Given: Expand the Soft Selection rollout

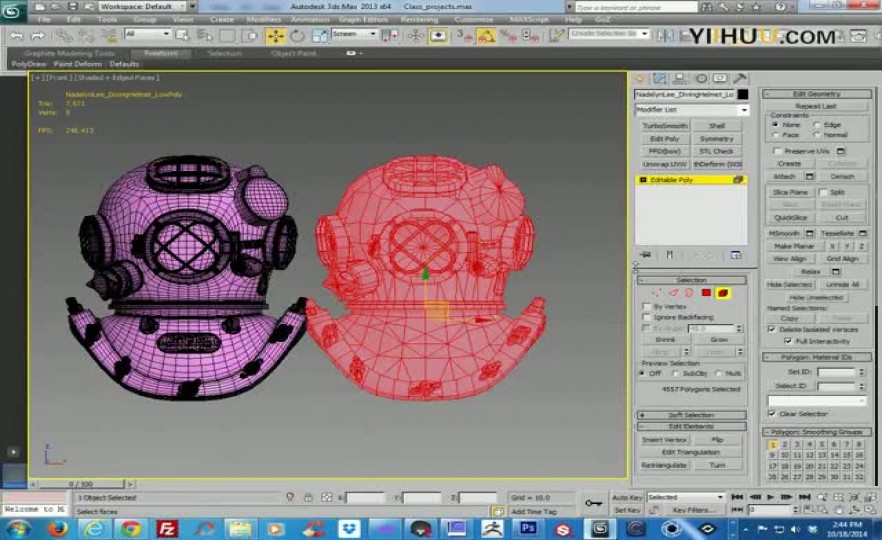Looking at the screenshot, I should pos(691,415).
